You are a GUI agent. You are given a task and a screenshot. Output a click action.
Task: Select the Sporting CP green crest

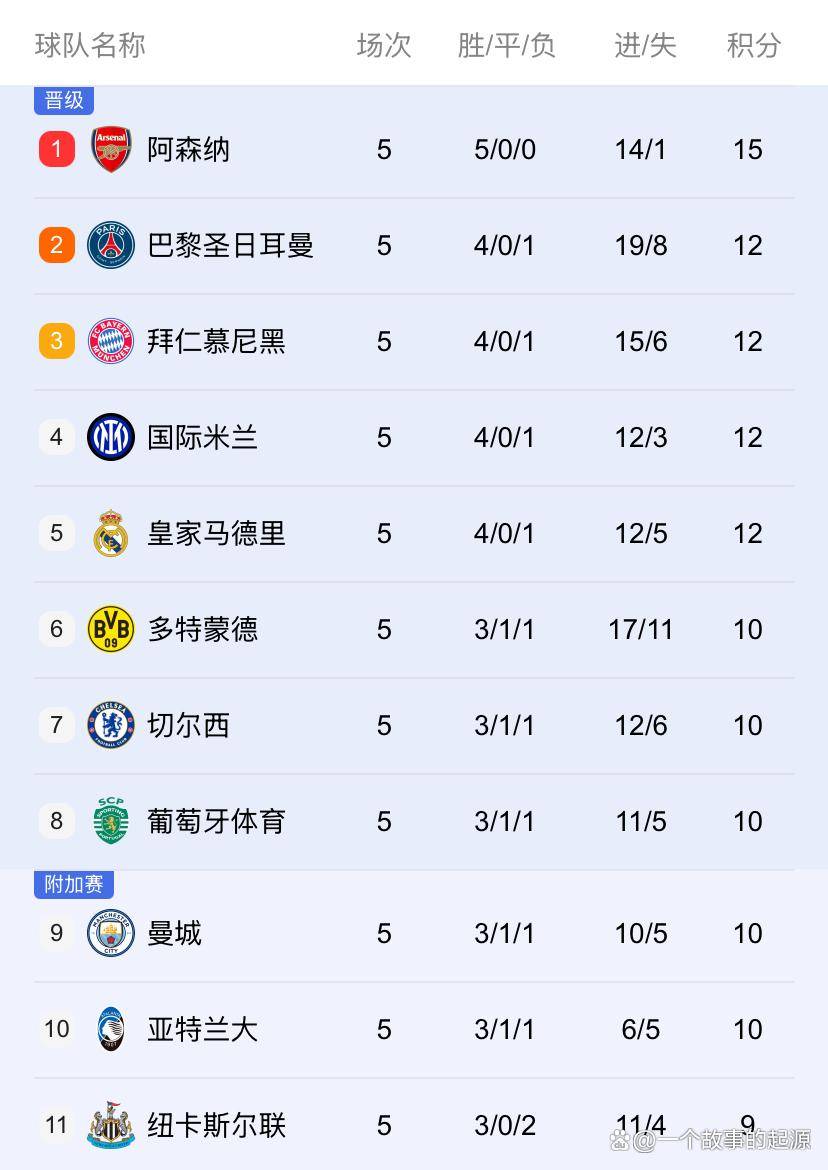[x=111, y=821]
